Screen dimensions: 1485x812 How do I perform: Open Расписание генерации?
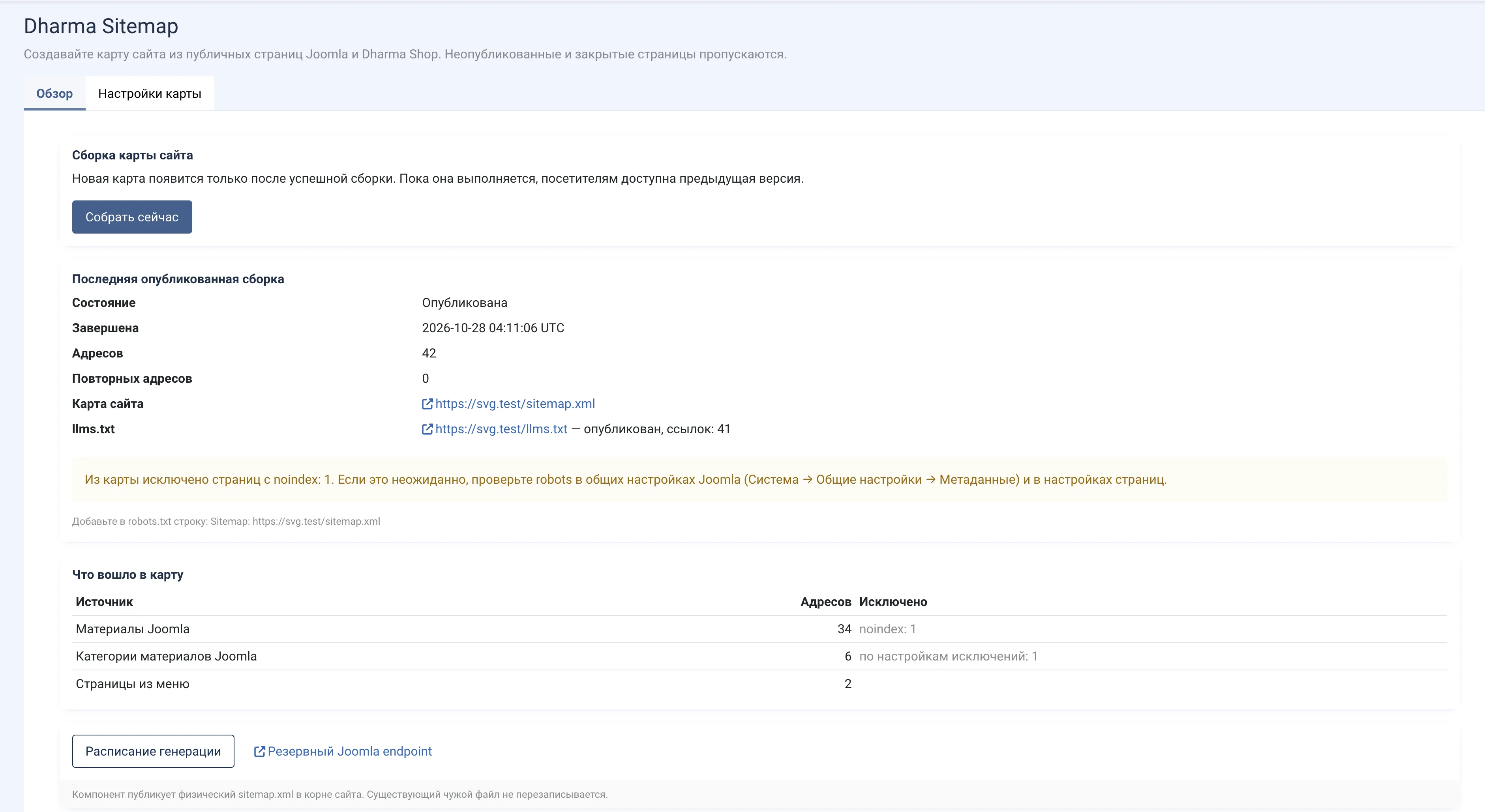(153, 751)
